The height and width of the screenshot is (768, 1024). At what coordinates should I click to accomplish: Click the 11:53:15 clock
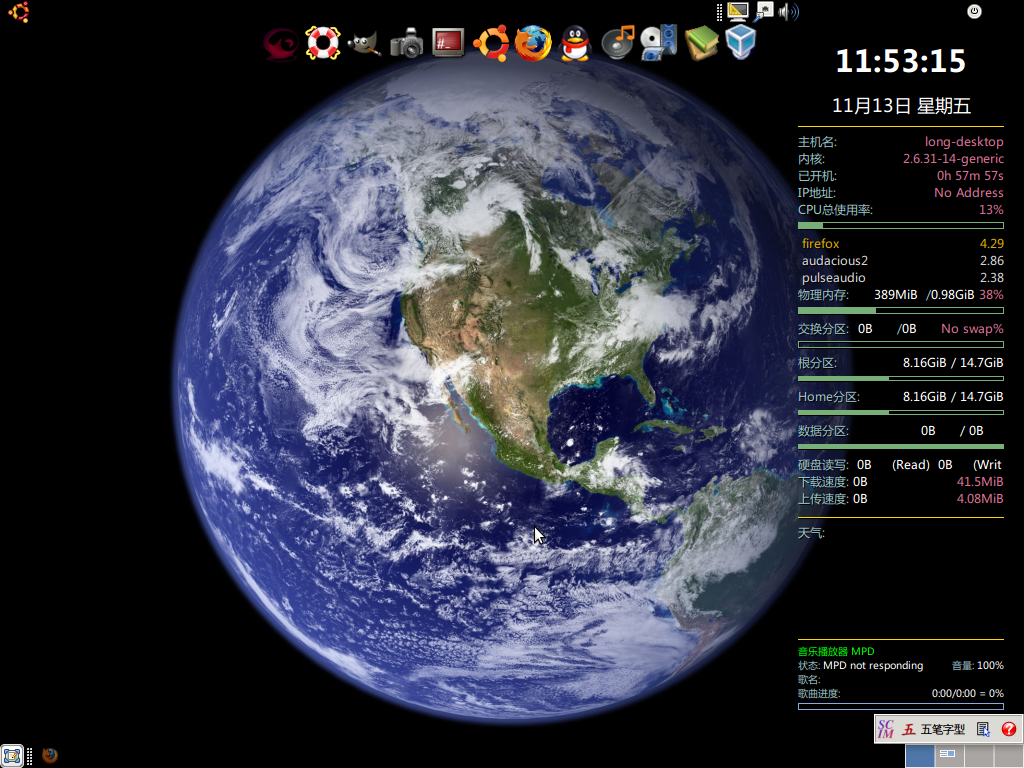pyautogui.click(x=900, y=61)
